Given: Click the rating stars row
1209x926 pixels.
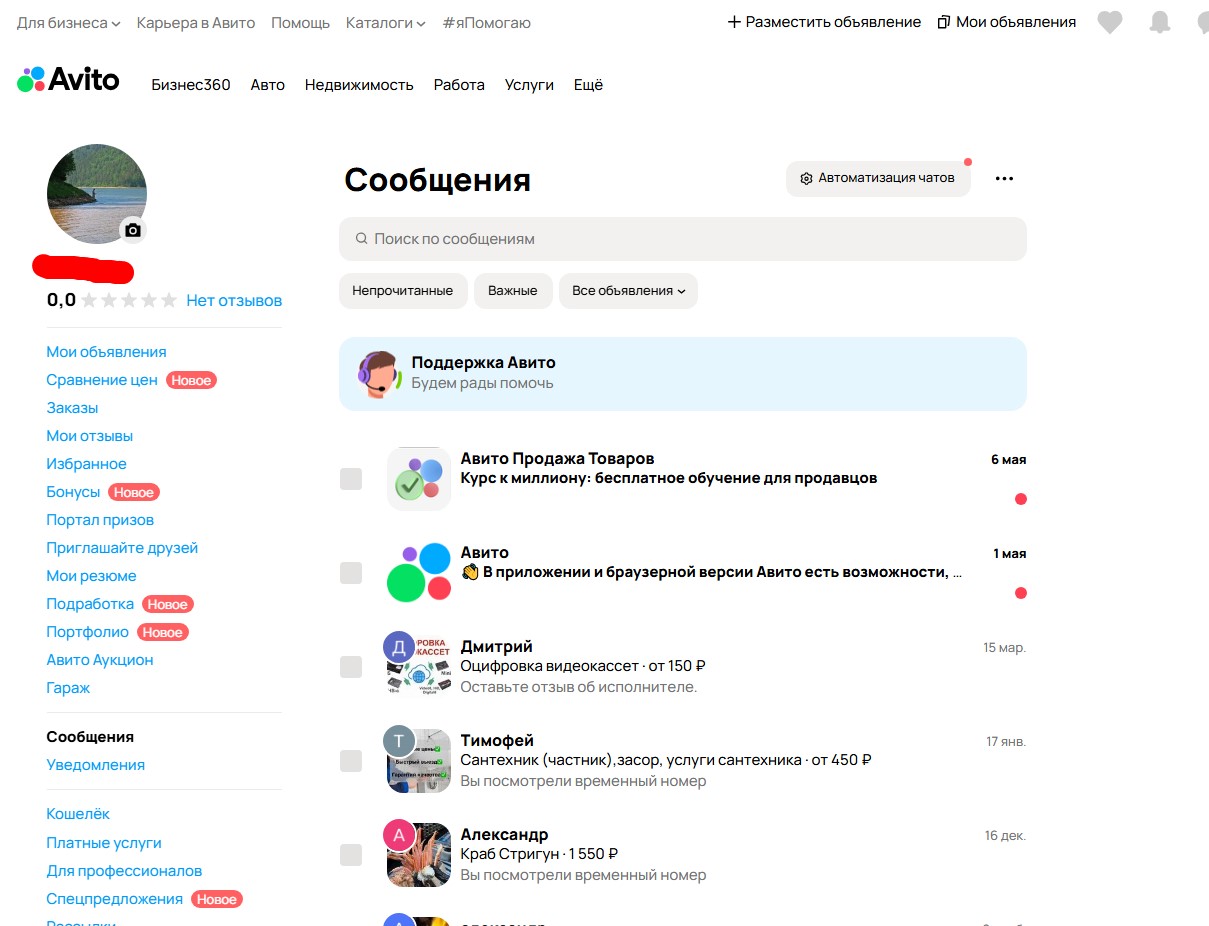Looking at the screenshot, I should click(x=129, y=300).
